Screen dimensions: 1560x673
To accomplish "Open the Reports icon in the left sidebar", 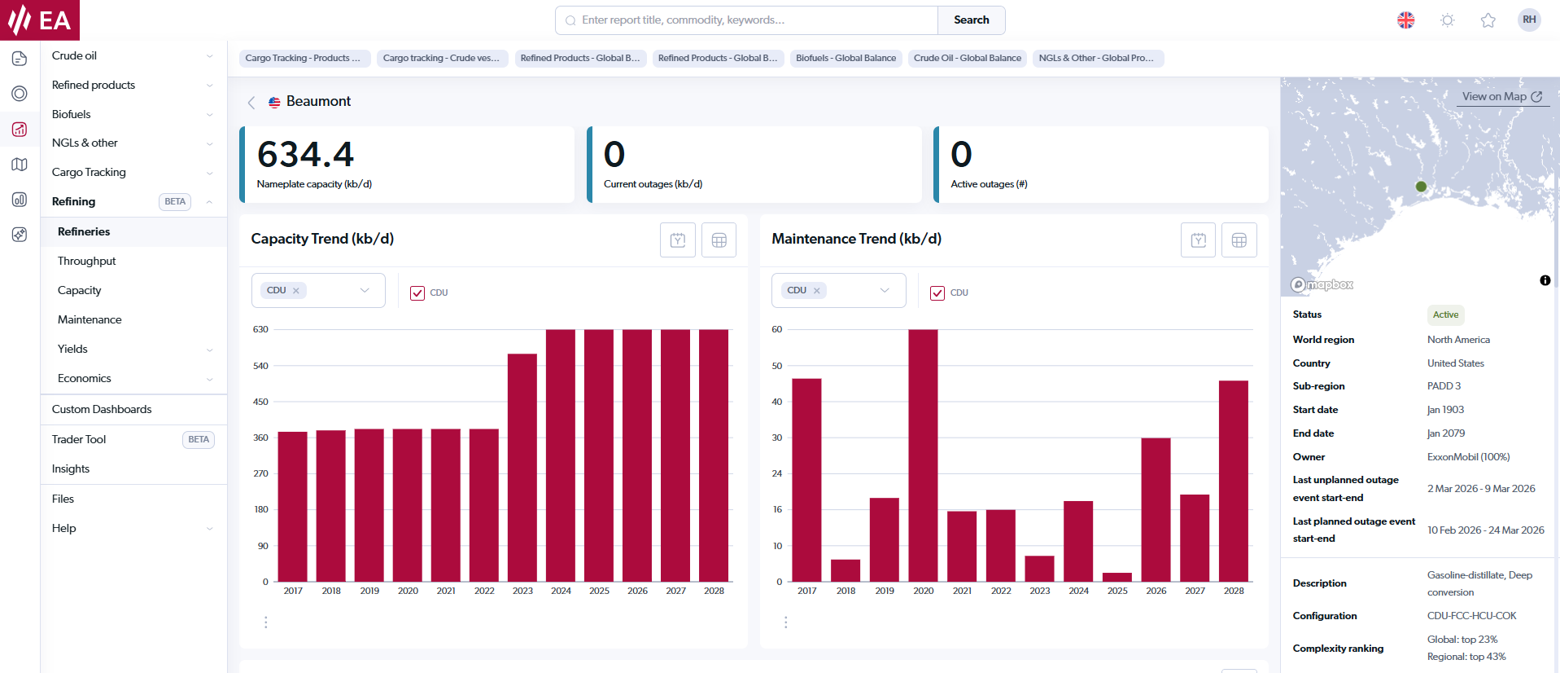I will pos(20,60).
